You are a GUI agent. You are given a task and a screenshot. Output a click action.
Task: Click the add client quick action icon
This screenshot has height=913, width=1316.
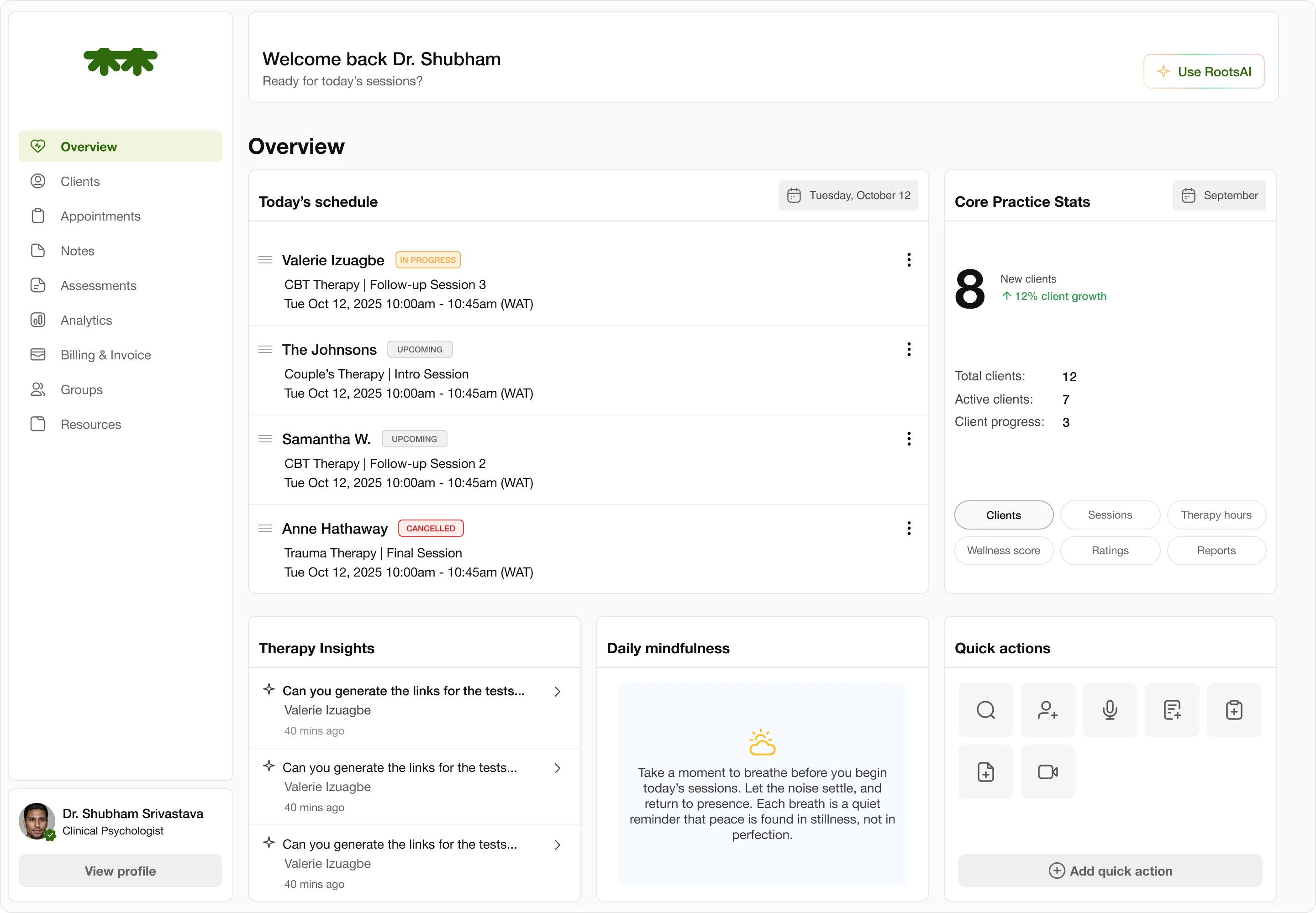(x=1047, y=710)
